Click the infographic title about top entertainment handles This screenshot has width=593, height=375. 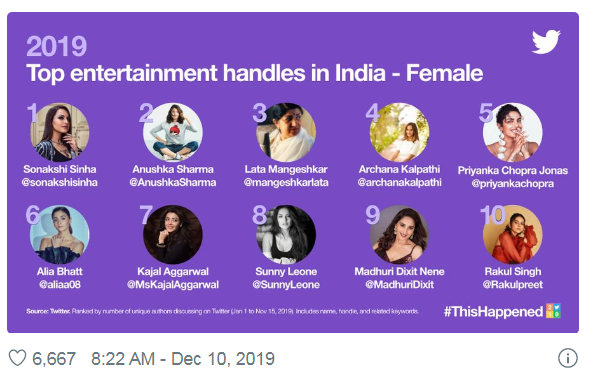point(255,73)
